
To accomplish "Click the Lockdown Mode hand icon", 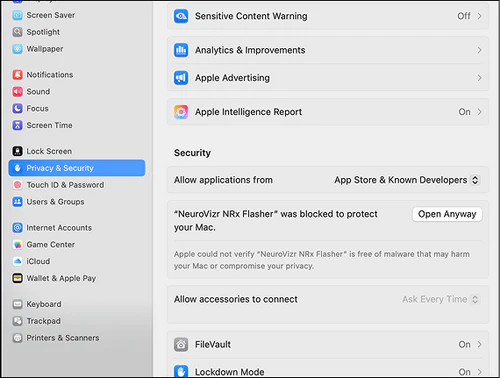I will (x=181, y=371).
